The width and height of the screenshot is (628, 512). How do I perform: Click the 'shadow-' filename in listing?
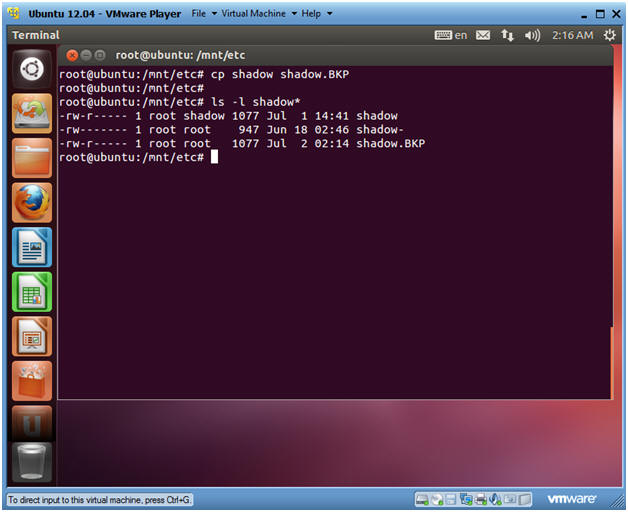(x=380, y=129)
